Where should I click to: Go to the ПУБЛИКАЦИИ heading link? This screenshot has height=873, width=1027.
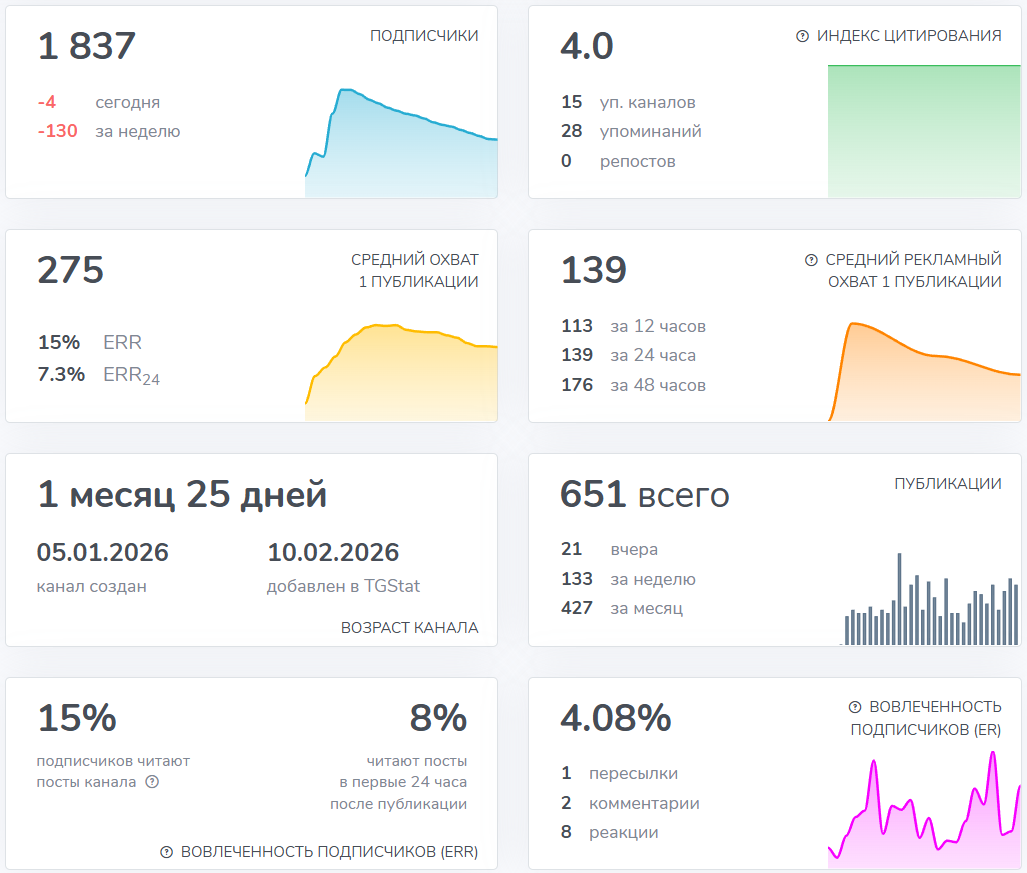pos(947,484)
